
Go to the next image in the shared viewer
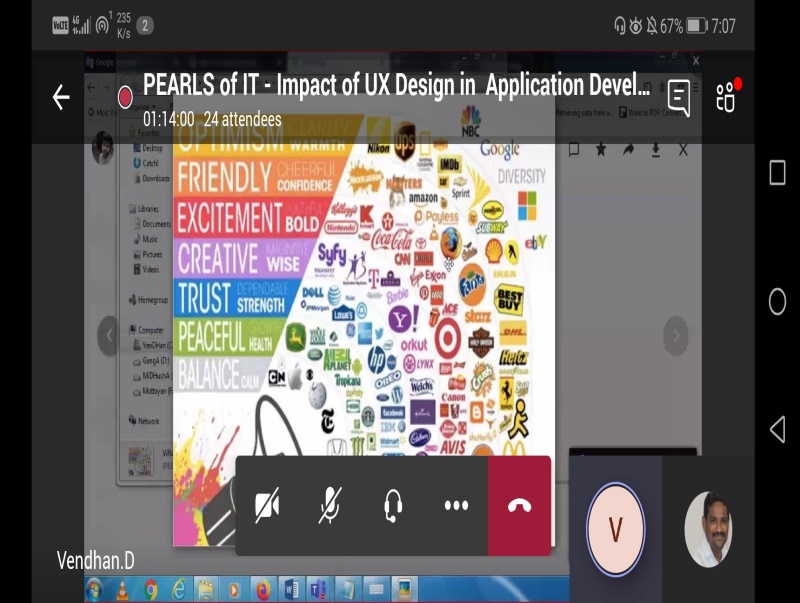[676, 336]
